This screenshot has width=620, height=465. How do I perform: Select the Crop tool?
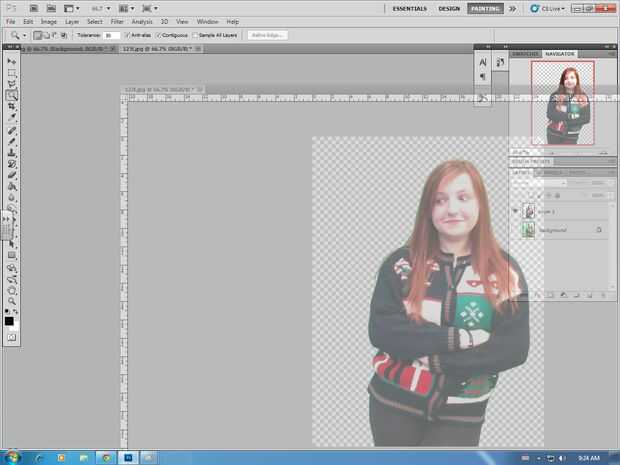click(12, 106)
